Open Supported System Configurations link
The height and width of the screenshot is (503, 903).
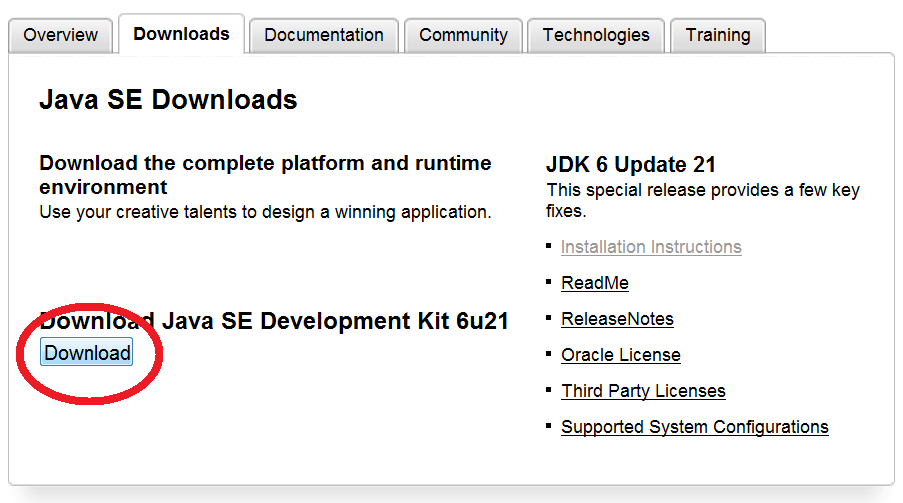(x=695, y=427)
